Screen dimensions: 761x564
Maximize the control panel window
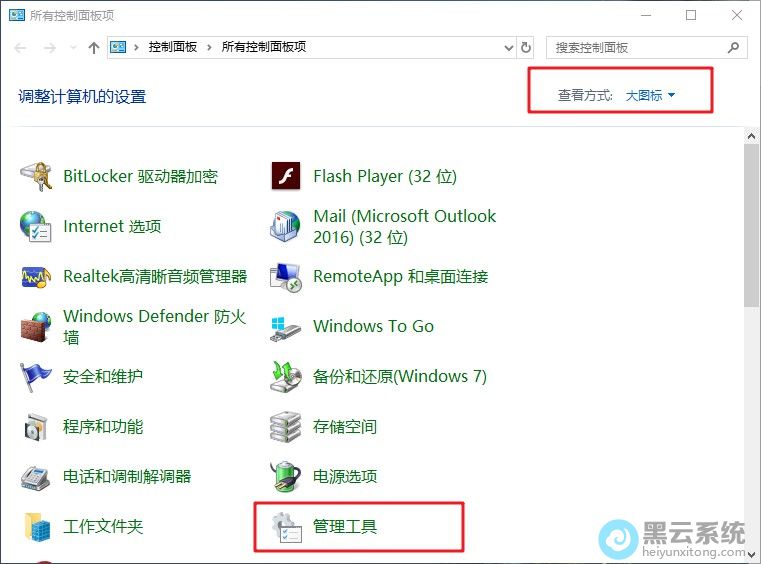691,15
